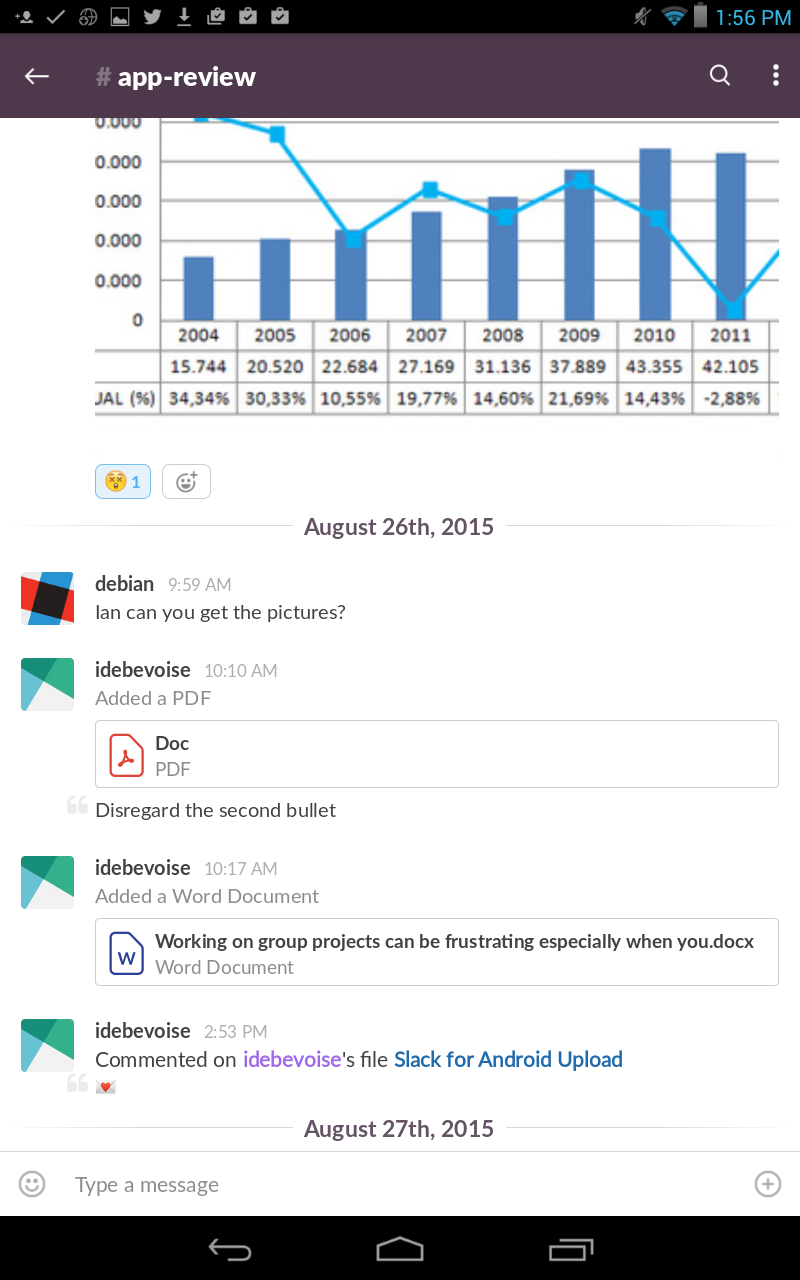Click the blue Word file icon

pos(127,953)
